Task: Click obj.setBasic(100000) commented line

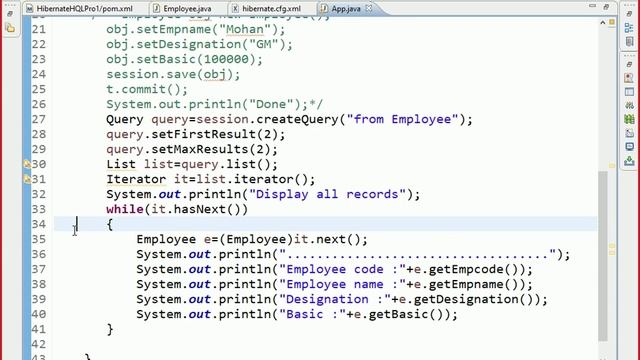Action: point(185,60)
